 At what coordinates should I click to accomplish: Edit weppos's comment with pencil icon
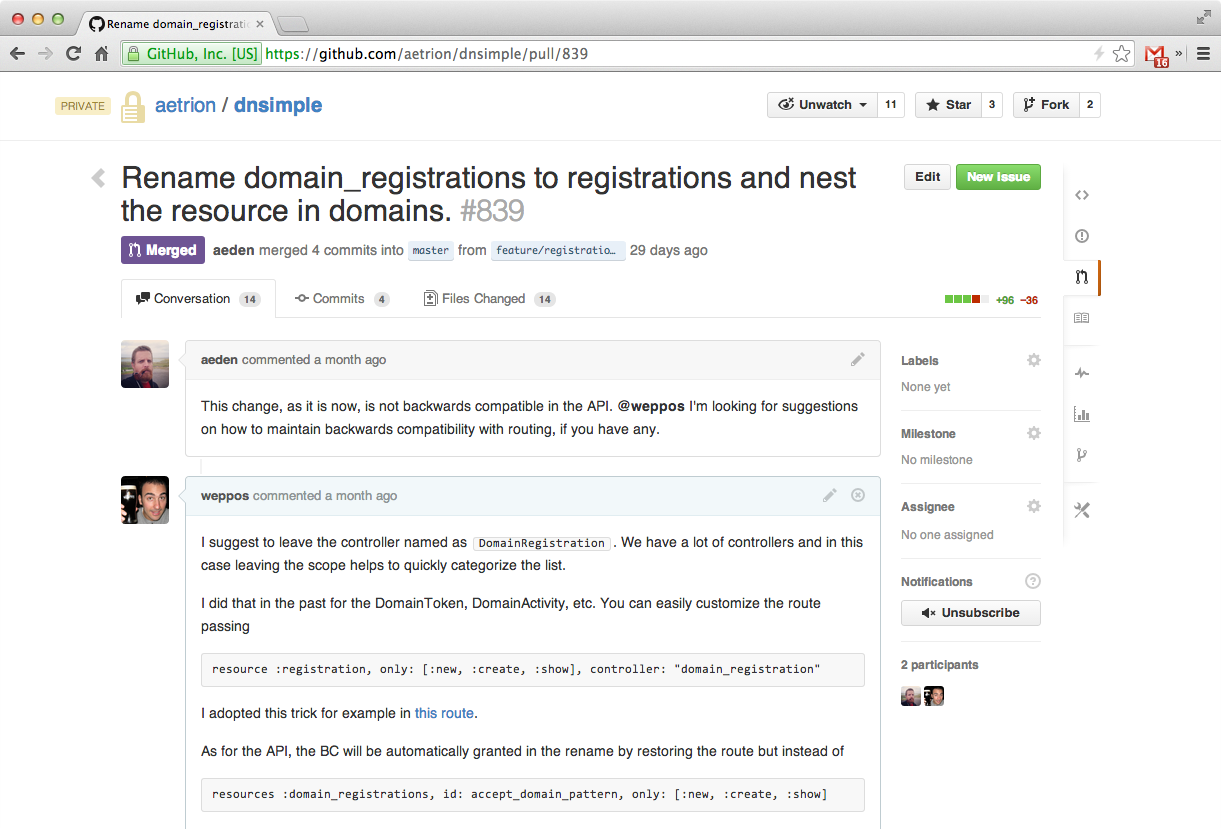click(830, 495)
